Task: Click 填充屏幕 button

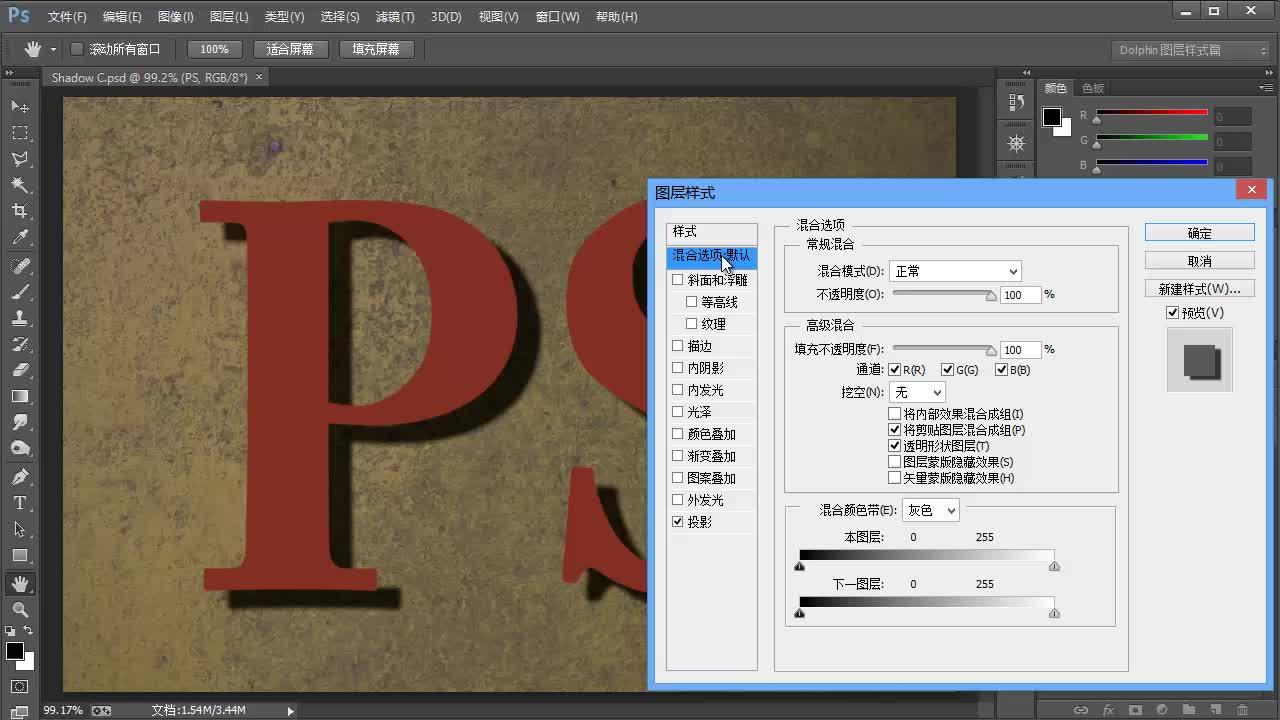Action: pyautogui.click(x=376, y=49)
